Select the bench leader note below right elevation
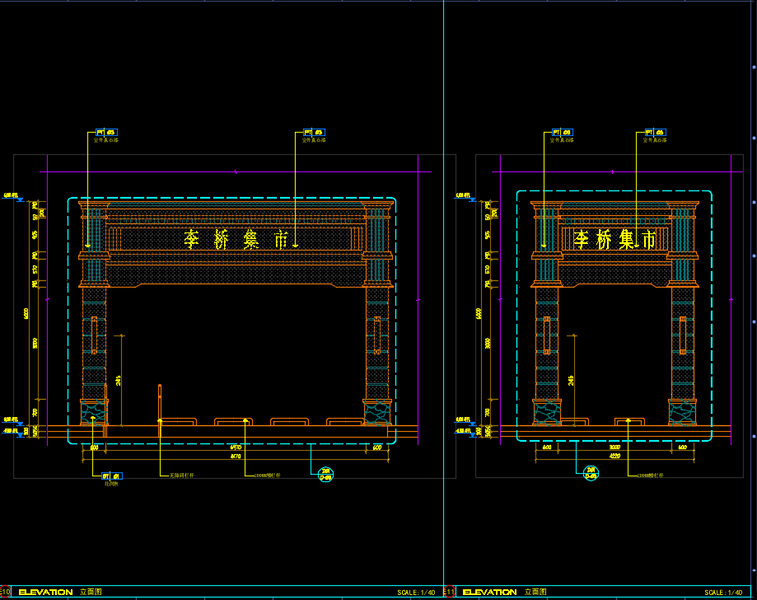This screenshot has width=757, height=600. coord(650,475)
